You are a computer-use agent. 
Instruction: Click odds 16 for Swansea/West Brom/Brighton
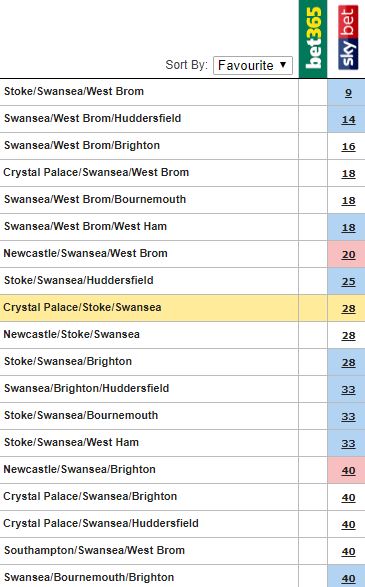(348, 146)
